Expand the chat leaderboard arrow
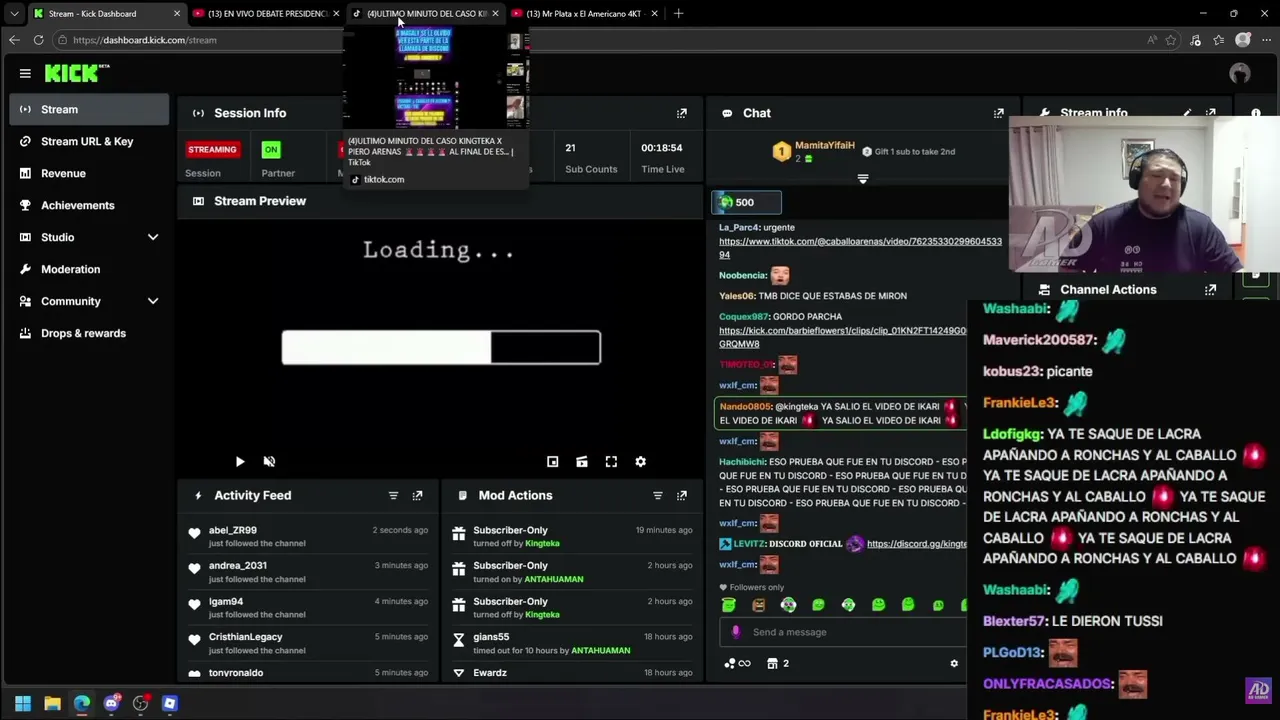The width and height of the screenshot is (1280, 720). pos(863,179)
